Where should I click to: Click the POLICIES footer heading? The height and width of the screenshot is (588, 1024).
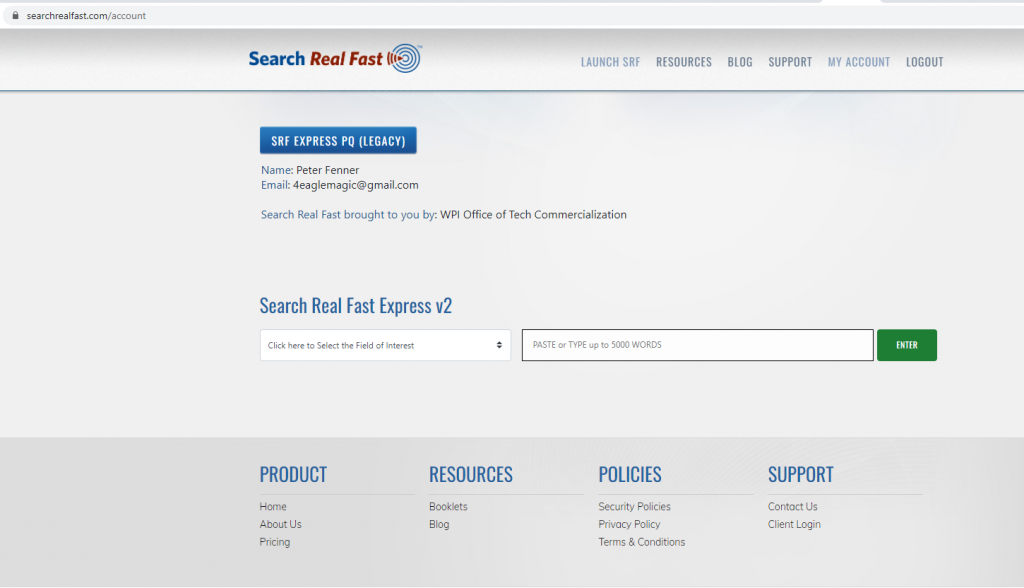[x=630, y=474]
